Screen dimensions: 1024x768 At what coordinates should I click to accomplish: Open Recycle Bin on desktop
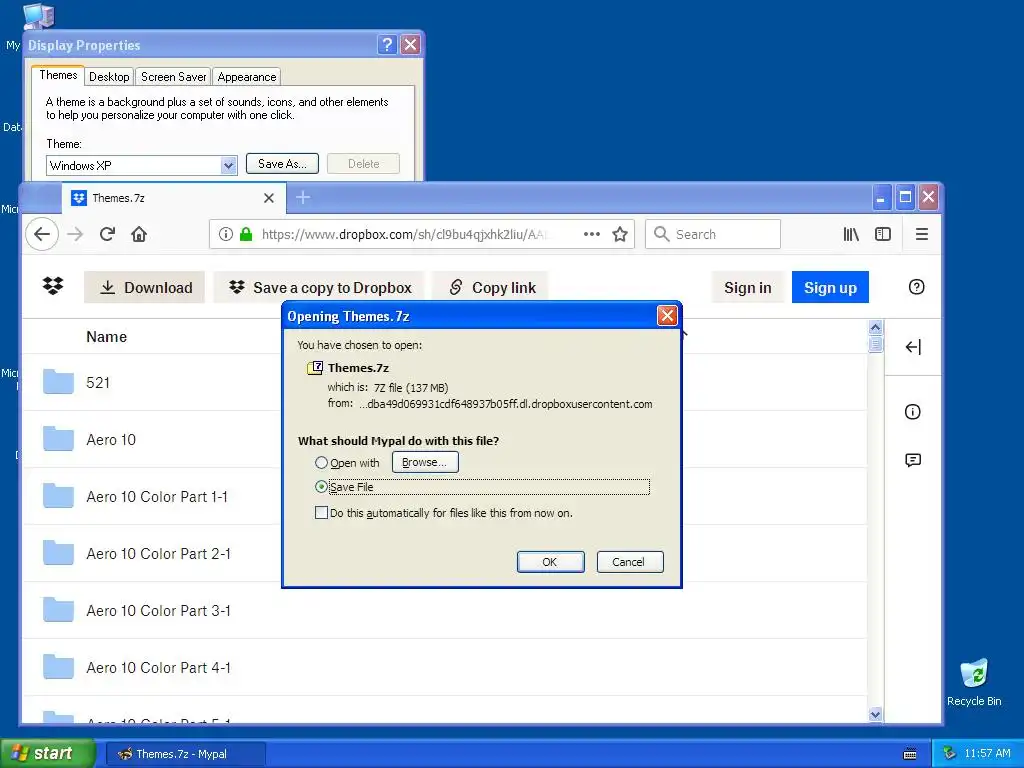[x=974, y=682]
